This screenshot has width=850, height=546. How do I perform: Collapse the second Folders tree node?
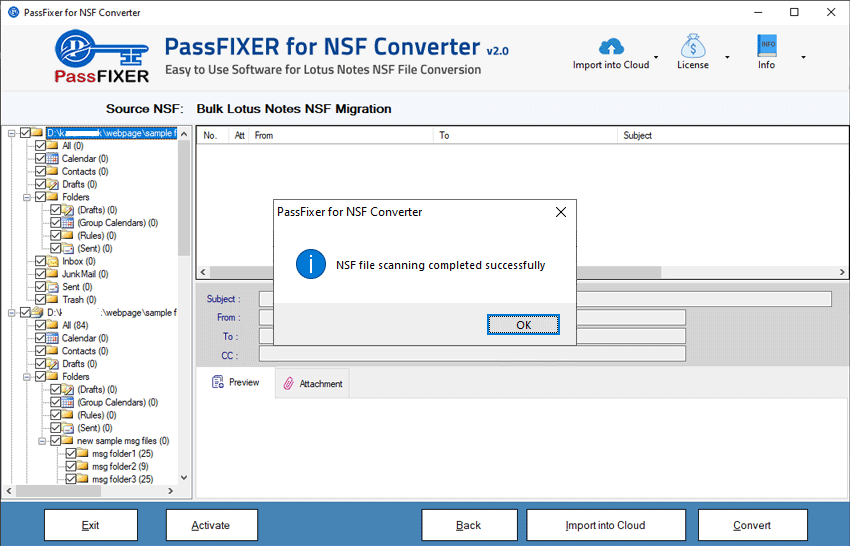27,376
